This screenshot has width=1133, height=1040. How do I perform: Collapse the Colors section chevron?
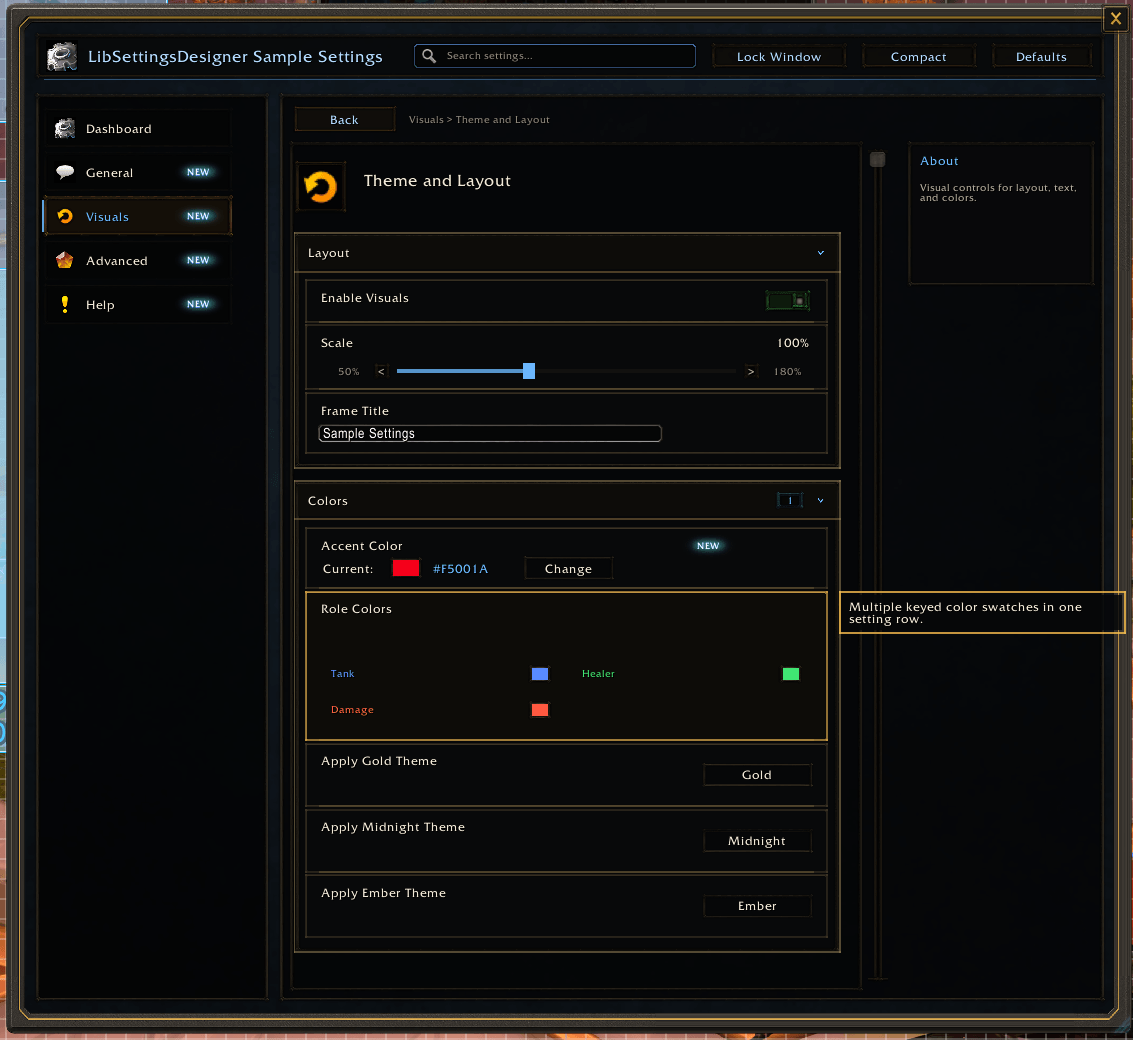click(x=821, y=500)
